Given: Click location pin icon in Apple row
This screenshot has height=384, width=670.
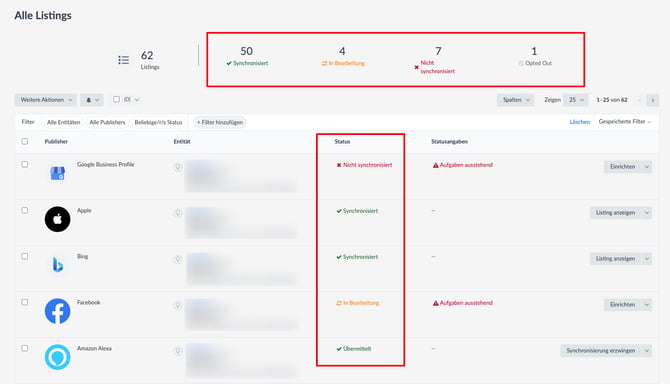Looking at the screenshot, I should point(178,213).
